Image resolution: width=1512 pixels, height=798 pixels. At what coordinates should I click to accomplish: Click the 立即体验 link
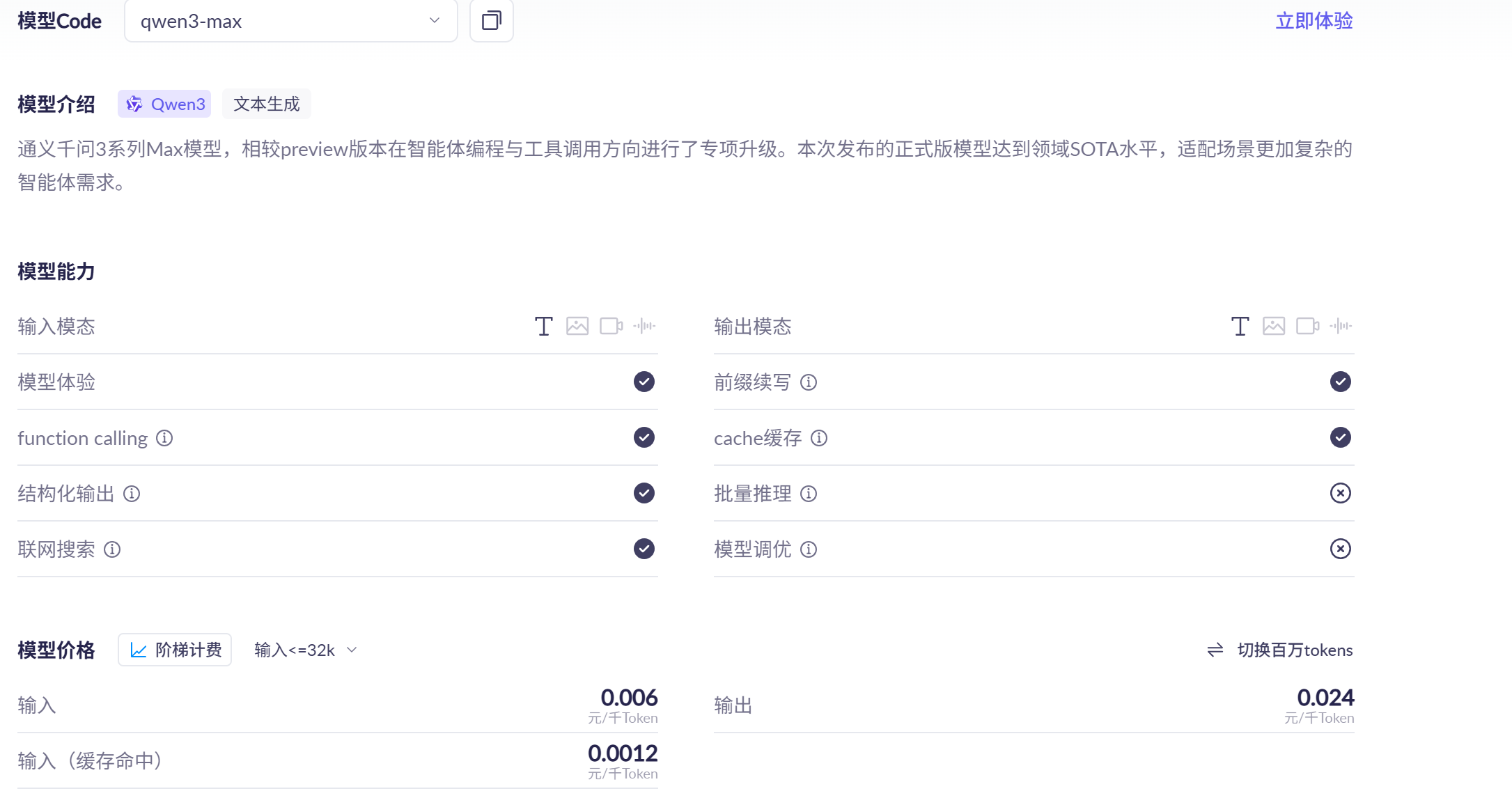click(x=1314, y=21)
